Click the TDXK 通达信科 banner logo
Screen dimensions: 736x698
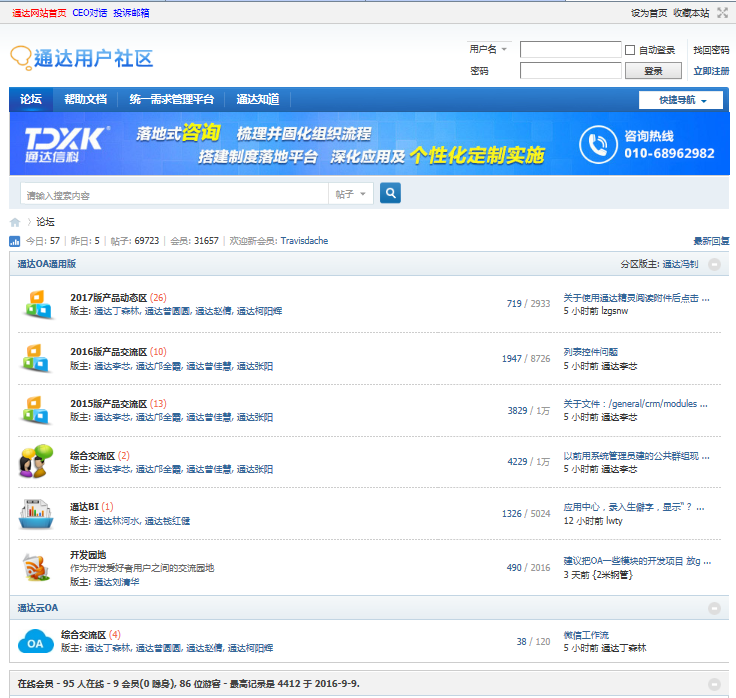click(67, 144)
